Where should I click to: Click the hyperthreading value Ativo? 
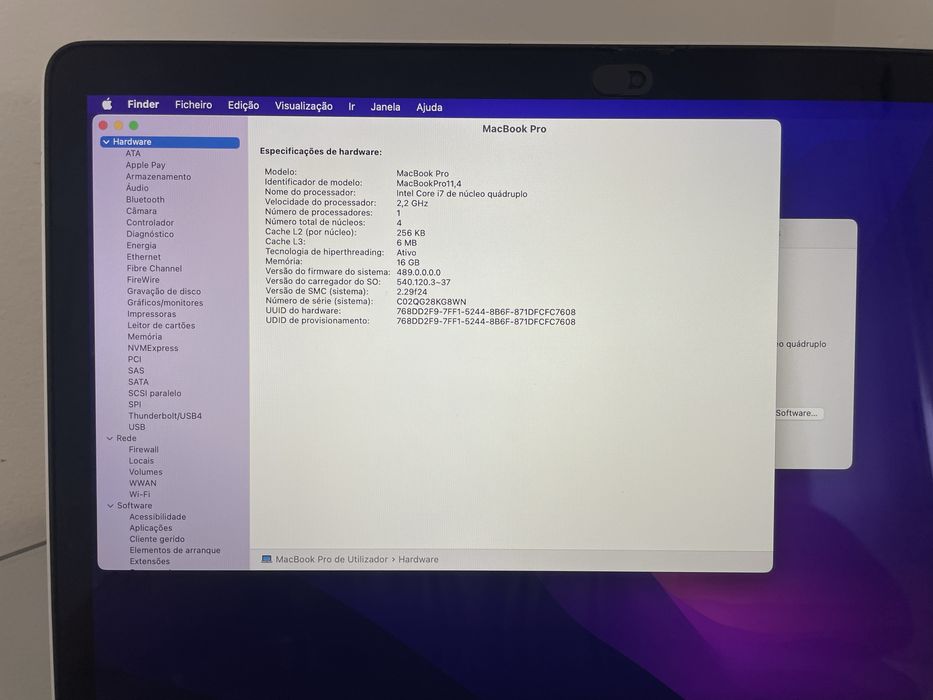pos(406,252)
